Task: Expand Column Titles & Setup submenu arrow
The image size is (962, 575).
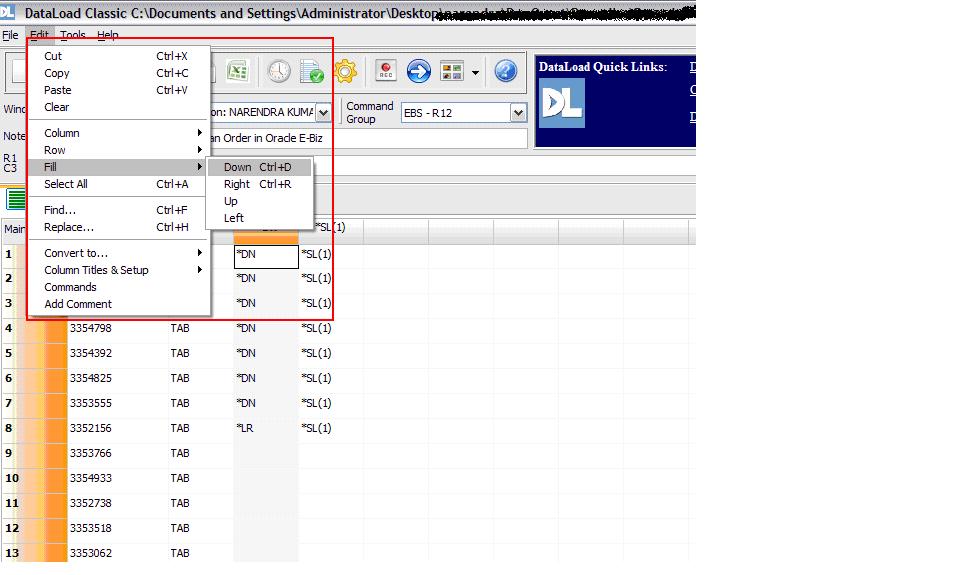Action: 199,270
